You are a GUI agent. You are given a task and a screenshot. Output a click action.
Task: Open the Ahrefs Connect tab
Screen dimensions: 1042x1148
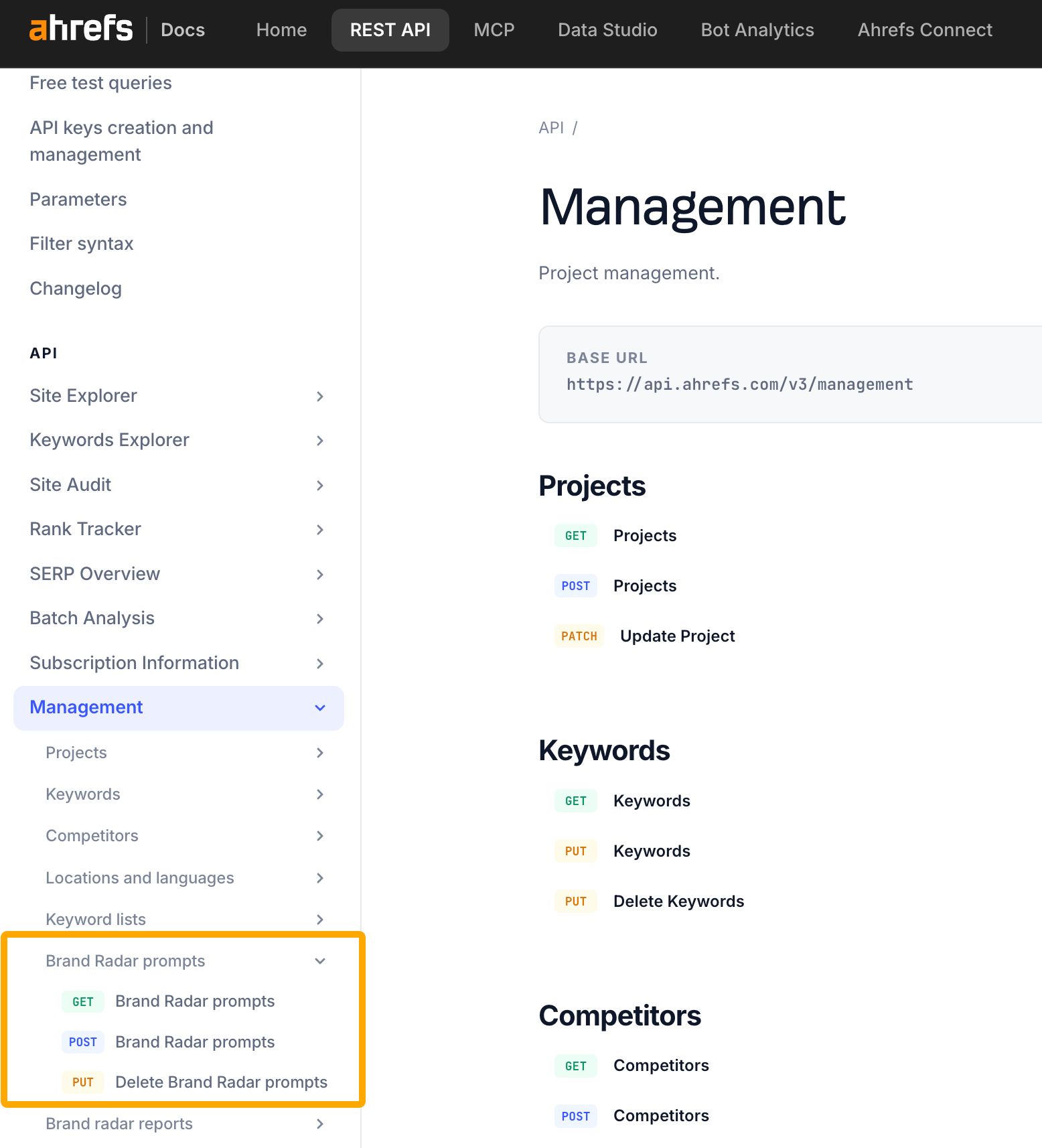pos(925,30)
